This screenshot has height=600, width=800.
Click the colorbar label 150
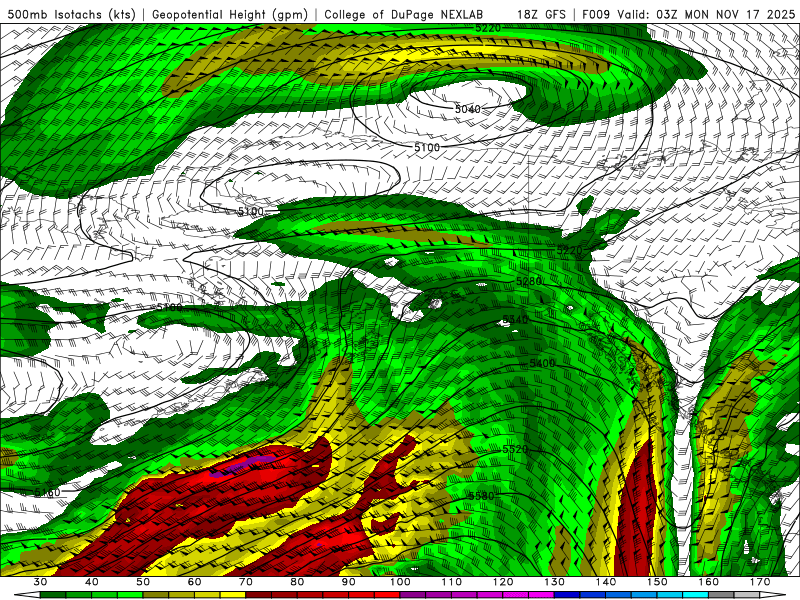click(657, 582)
